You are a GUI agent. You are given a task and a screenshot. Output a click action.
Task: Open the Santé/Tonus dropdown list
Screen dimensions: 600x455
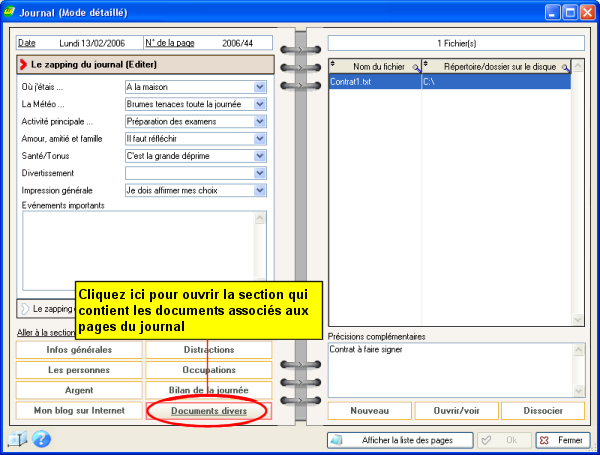point(260,156)
